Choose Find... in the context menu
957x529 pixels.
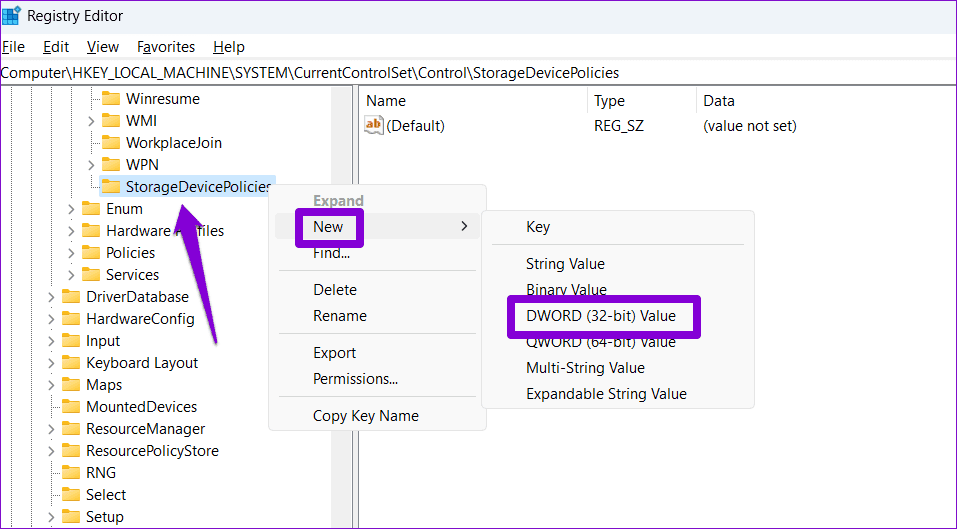[377, 253]
